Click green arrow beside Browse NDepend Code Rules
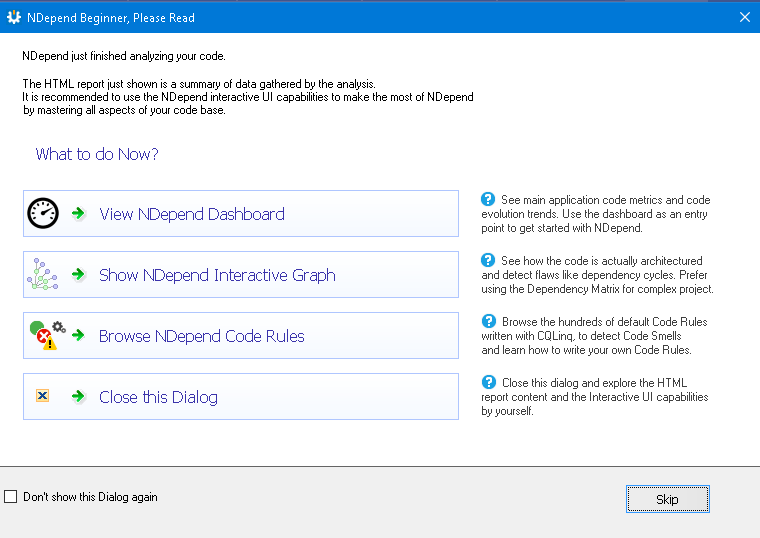 tap(79, 335)
